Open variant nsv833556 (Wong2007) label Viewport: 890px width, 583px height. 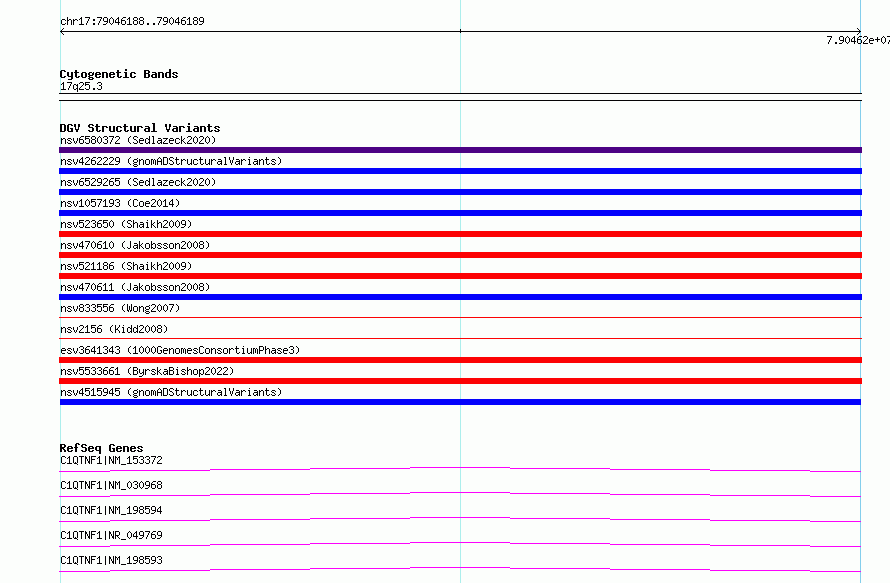click(120, 308)
